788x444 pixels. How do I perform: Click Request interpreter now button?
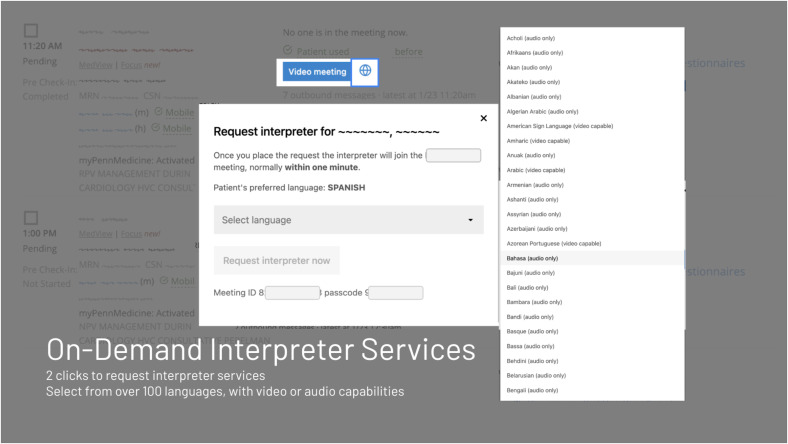pos(276,260)
